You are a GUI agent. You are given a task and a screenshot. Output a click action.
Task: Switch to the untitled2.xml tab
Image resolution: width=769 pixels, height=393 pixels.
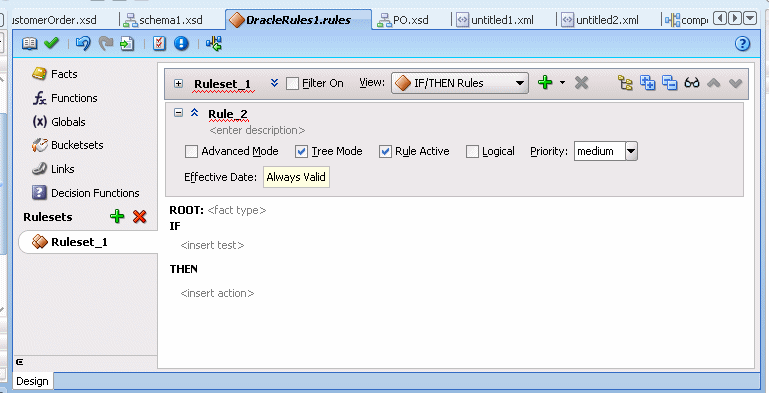[600, 20]
